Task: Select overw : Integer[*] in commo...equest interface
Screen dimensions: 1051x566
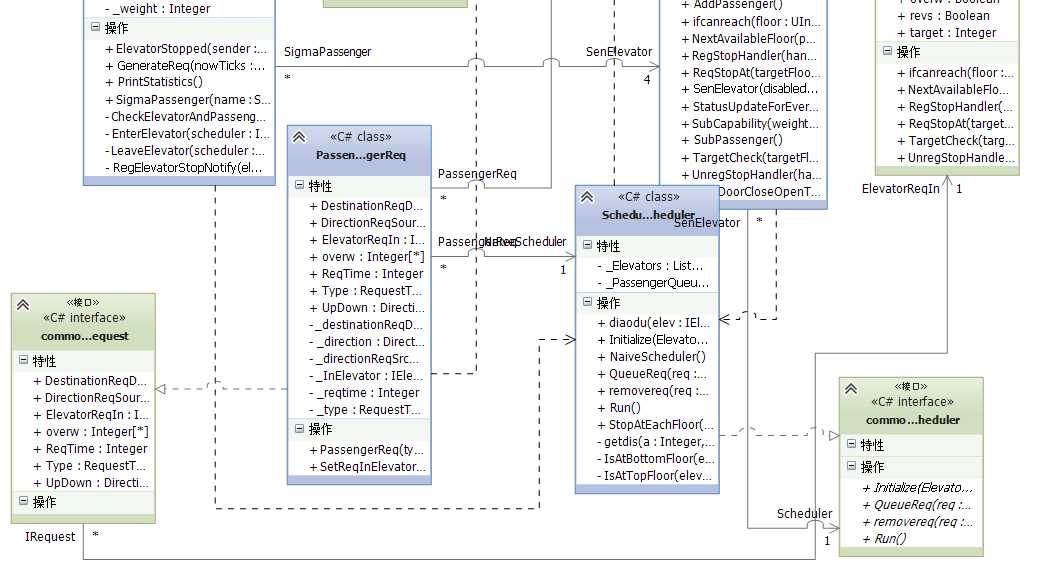Action: tap(91, 432)
